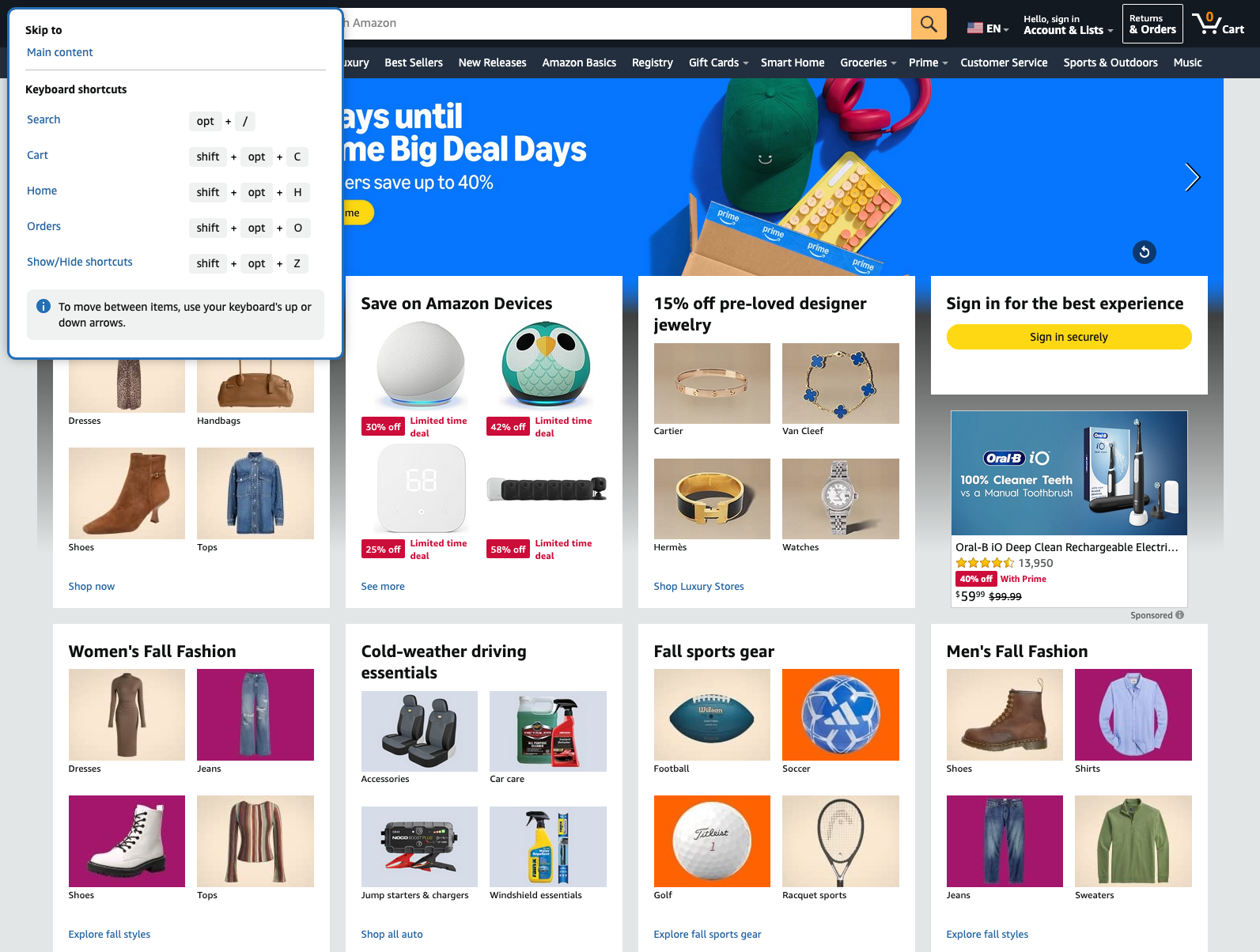
Task: Click the Sign in securely button
Action: point(1069,337)
